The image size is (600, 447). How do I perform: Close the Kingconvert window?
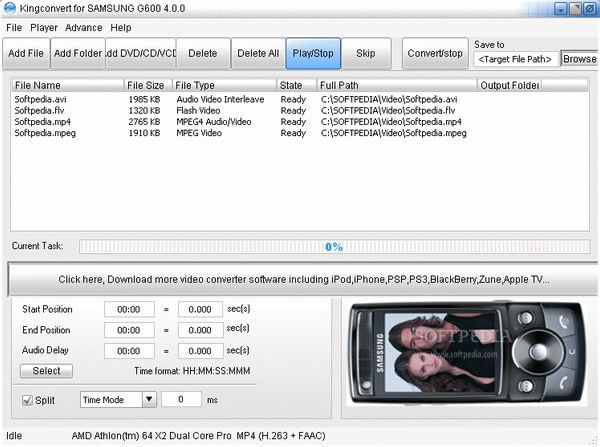tap(590, 8)
